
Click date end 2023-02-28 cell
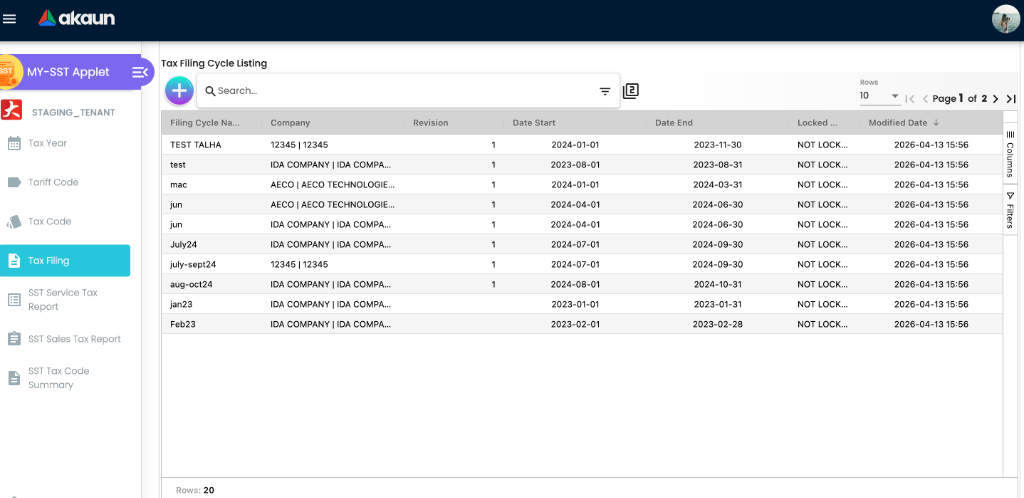pyautogui.click(x=717, y=324)
